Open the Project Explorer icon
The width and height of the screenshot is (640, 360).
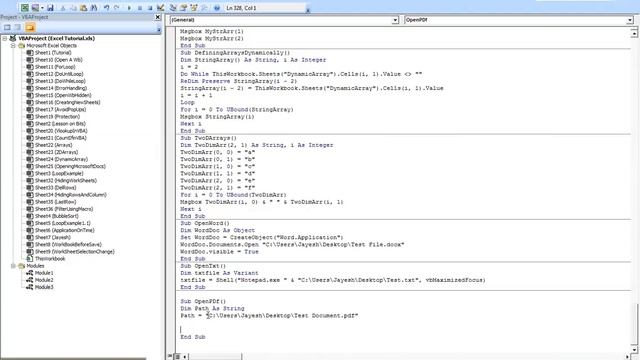[173, 8]
